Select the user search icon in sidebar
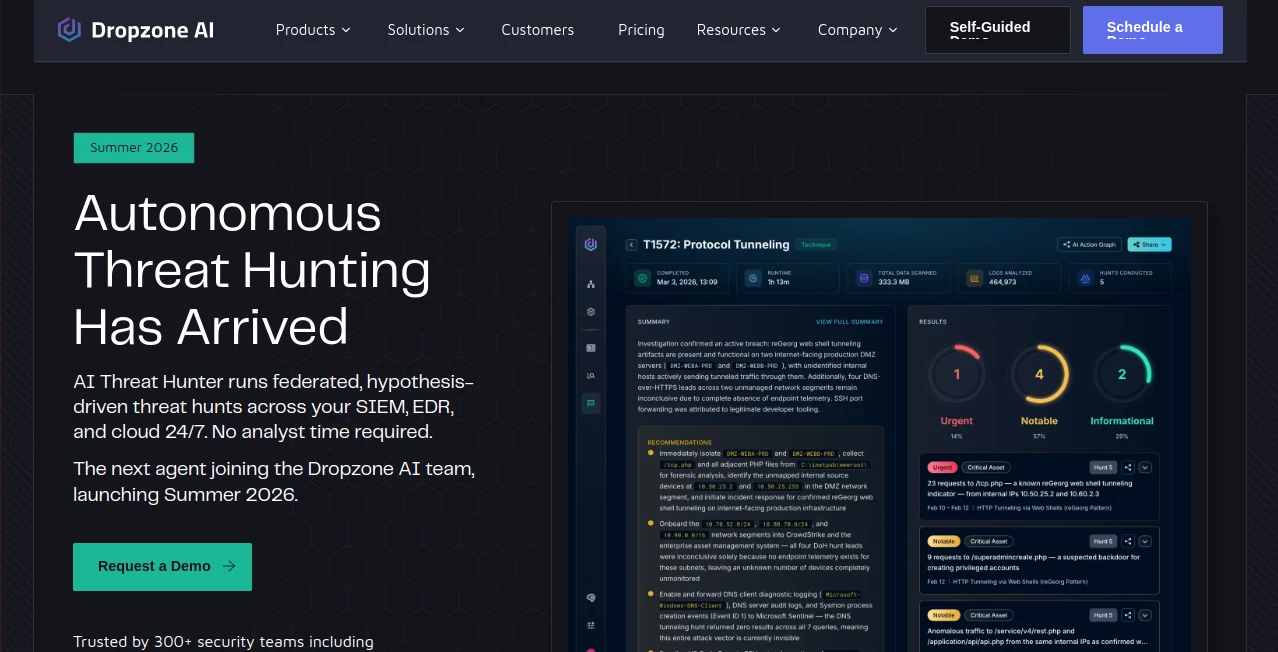The height and width of the screenshot is (652, 1278). pos(591,376)
